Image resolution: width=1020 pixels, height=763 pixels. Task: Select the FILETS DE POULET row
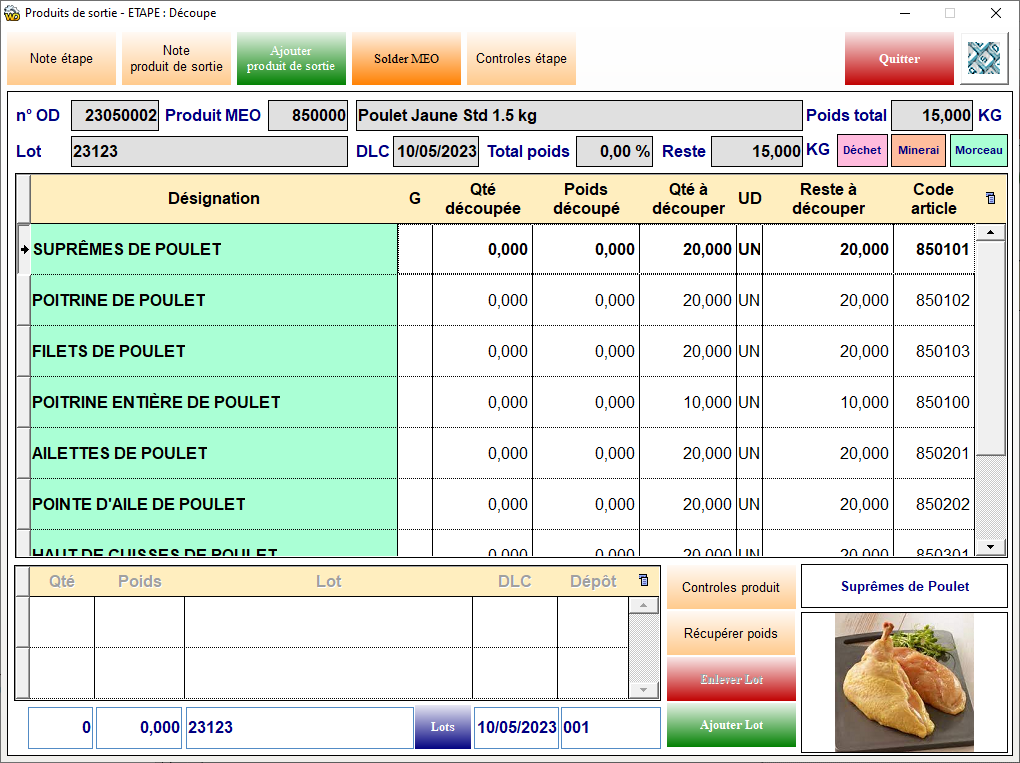tap(214, 351)
